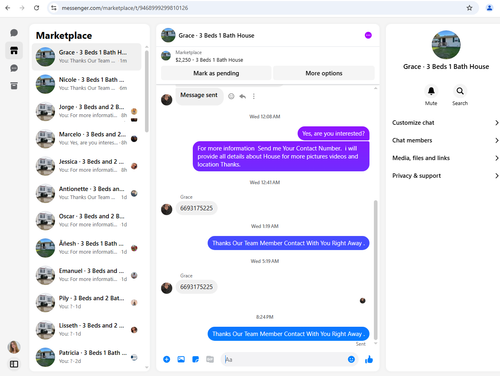Viewport: 500px width, 376px height.
Task: Open the Marcelo 3 Beds conversation
Action: [87, 139]
